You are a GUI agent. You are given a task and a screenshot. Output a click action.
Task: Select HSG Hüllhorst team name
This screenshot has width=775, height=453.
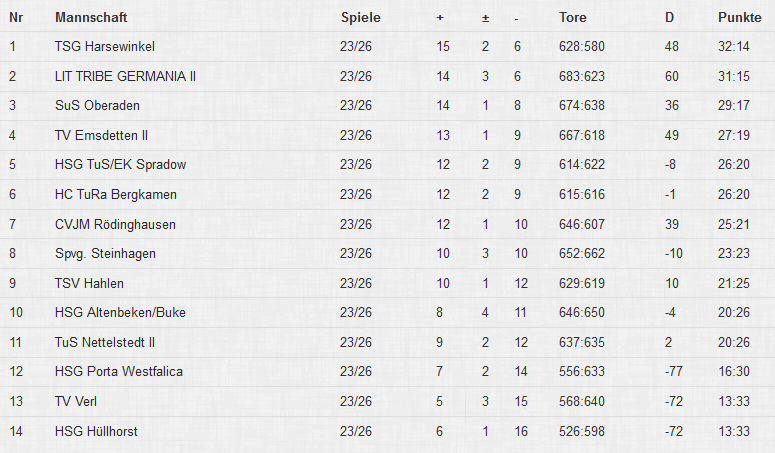(x=96, y=431)
